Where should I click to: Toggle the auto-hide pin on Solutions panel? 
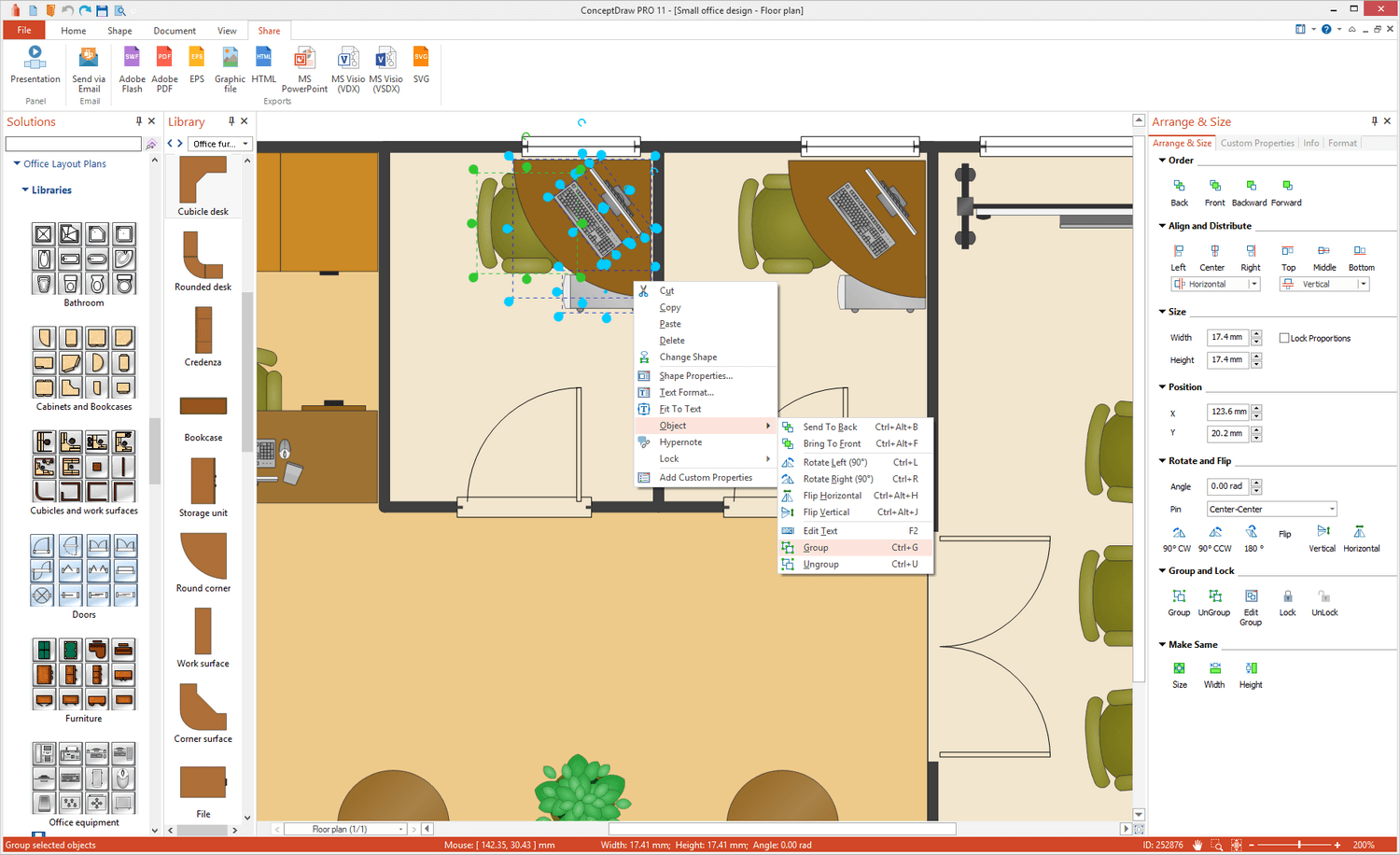(x=137, y=121)
